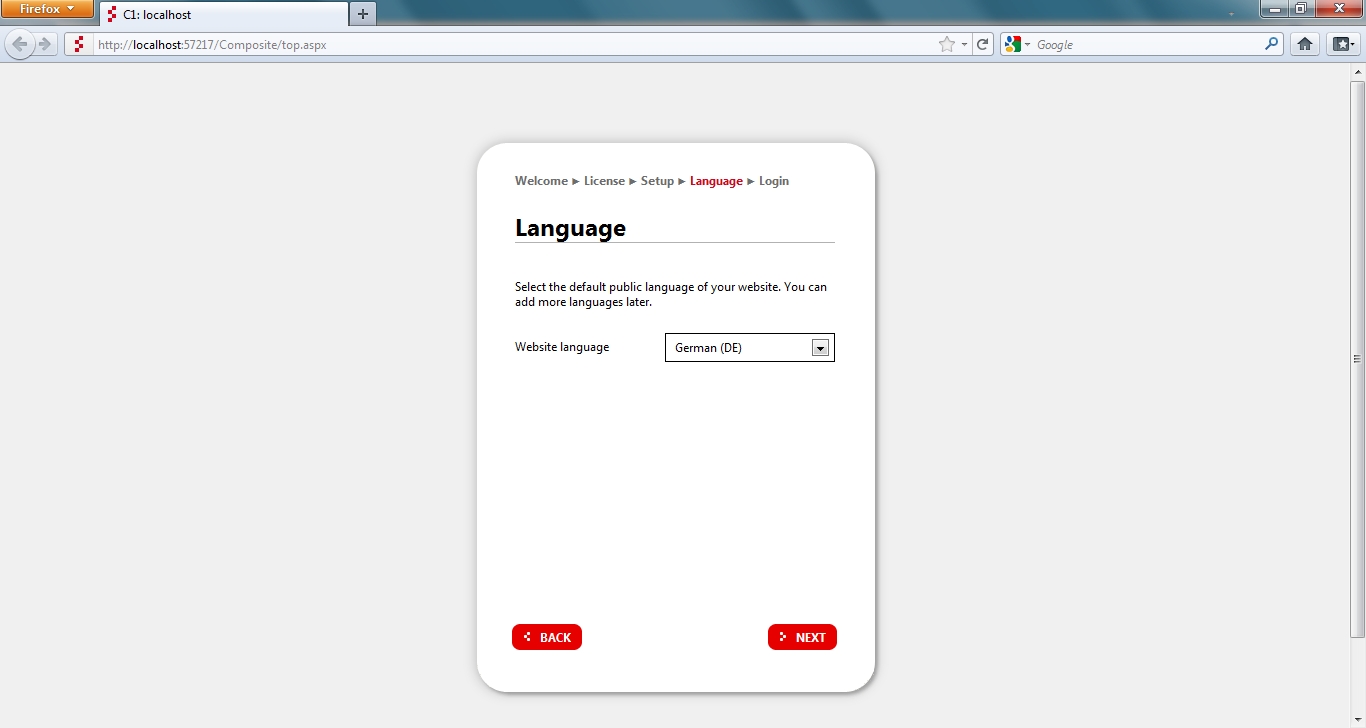The height and width of the screenshot is (728, 1366).
Task: Bookmark page with the star icon
Action: [x=946, y=44]
